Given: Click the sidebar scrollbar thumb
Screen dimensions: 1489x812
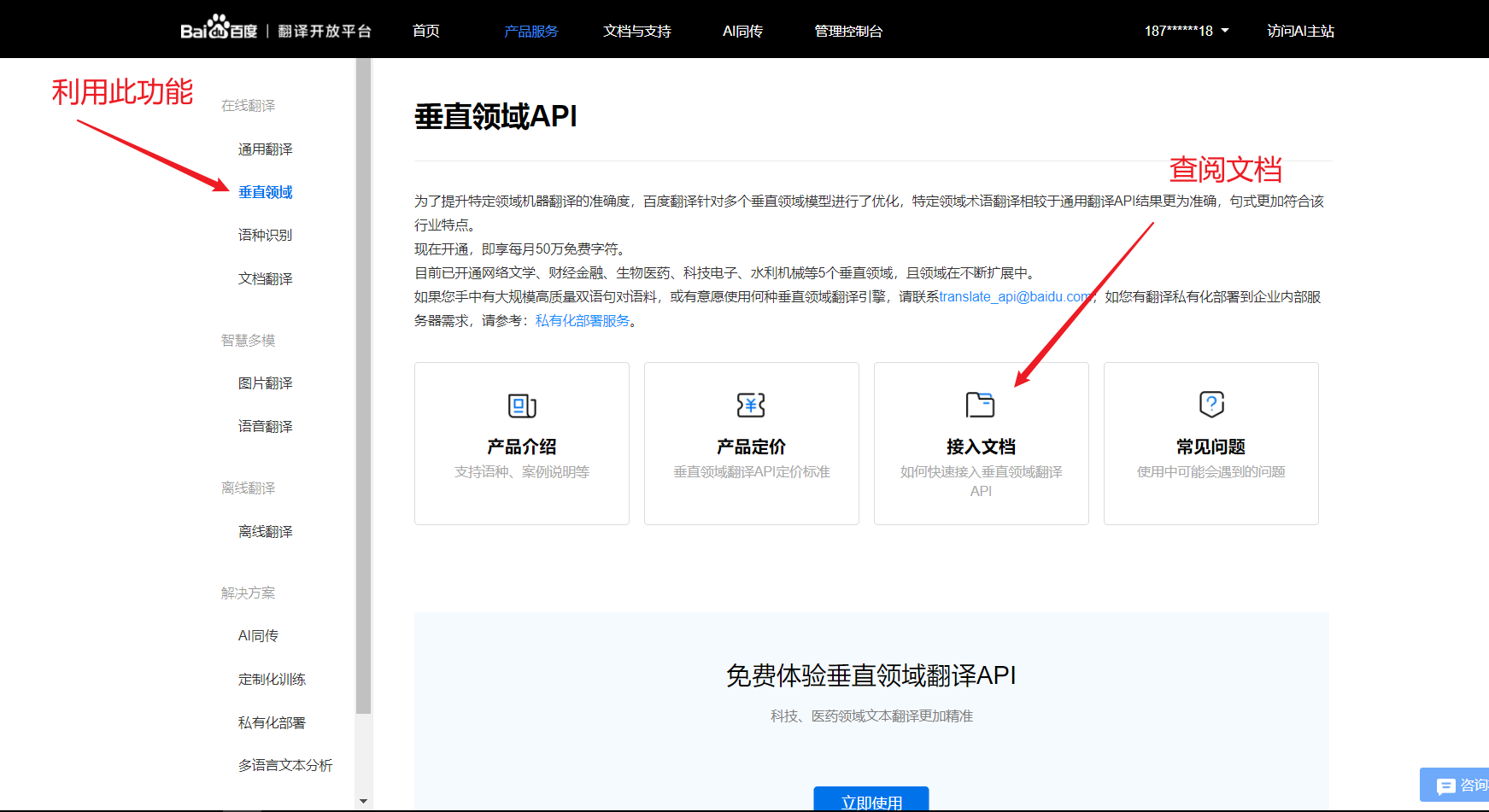Looking at the screenshot, I should [x=364, y=384].
